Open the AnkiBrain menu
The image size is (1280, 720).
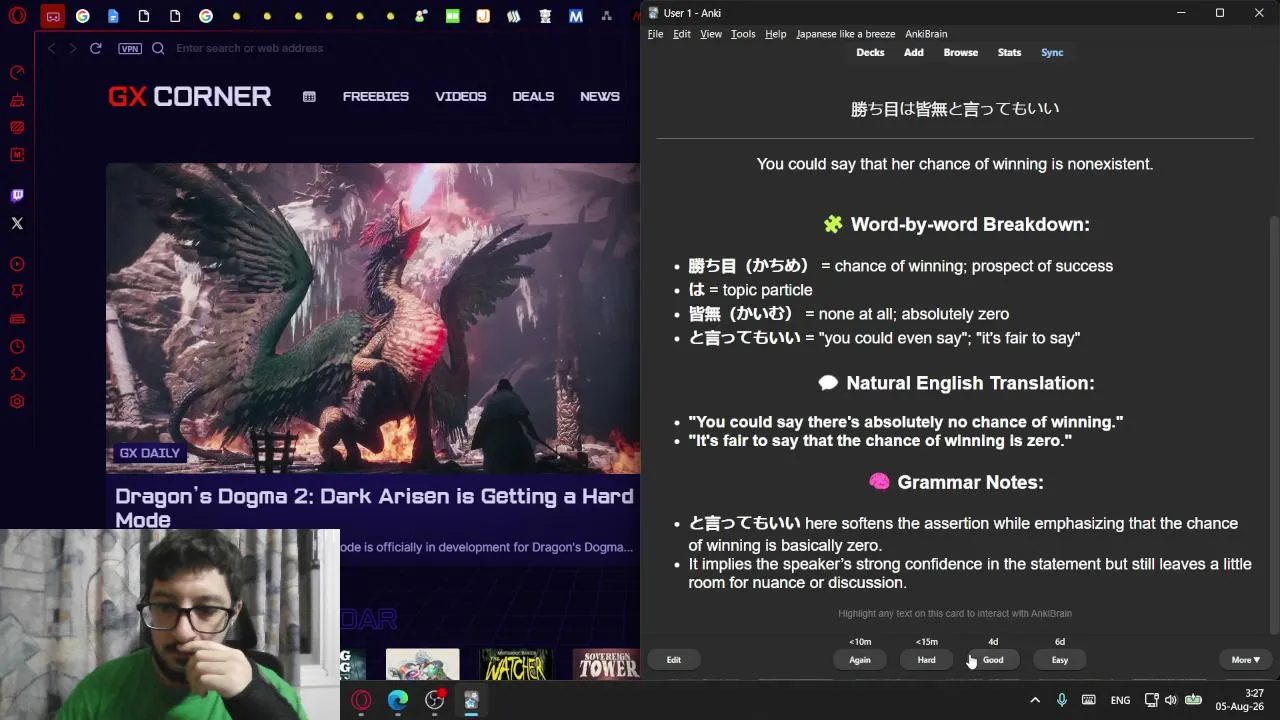tap(926, 34)
